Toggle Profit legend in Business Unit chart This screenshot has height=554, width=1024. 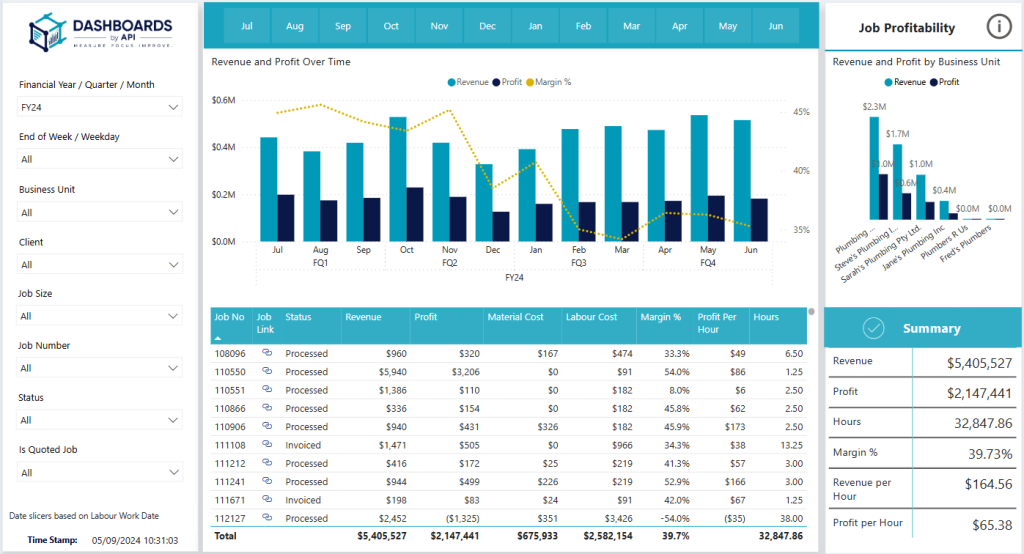tap(943, 82)
